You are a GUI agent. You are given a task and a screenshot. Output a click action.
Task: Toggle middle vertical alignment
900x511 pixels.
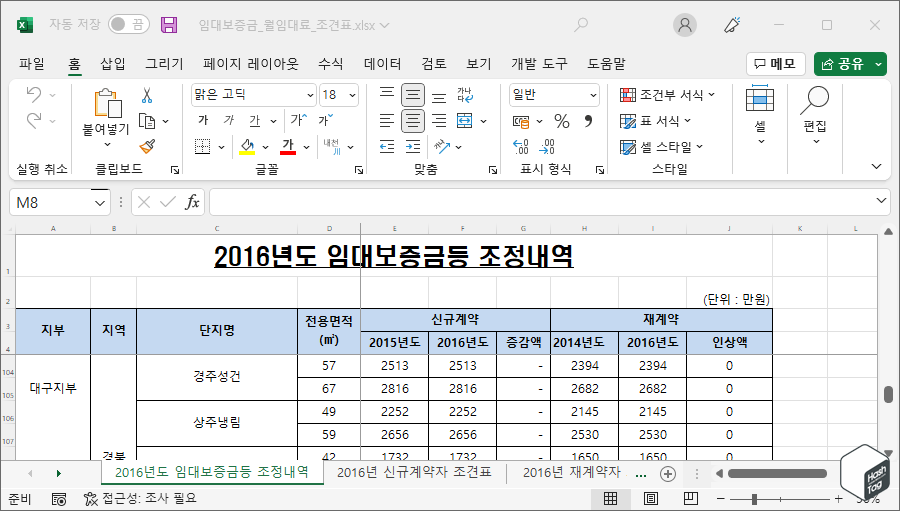coord(413,95)
